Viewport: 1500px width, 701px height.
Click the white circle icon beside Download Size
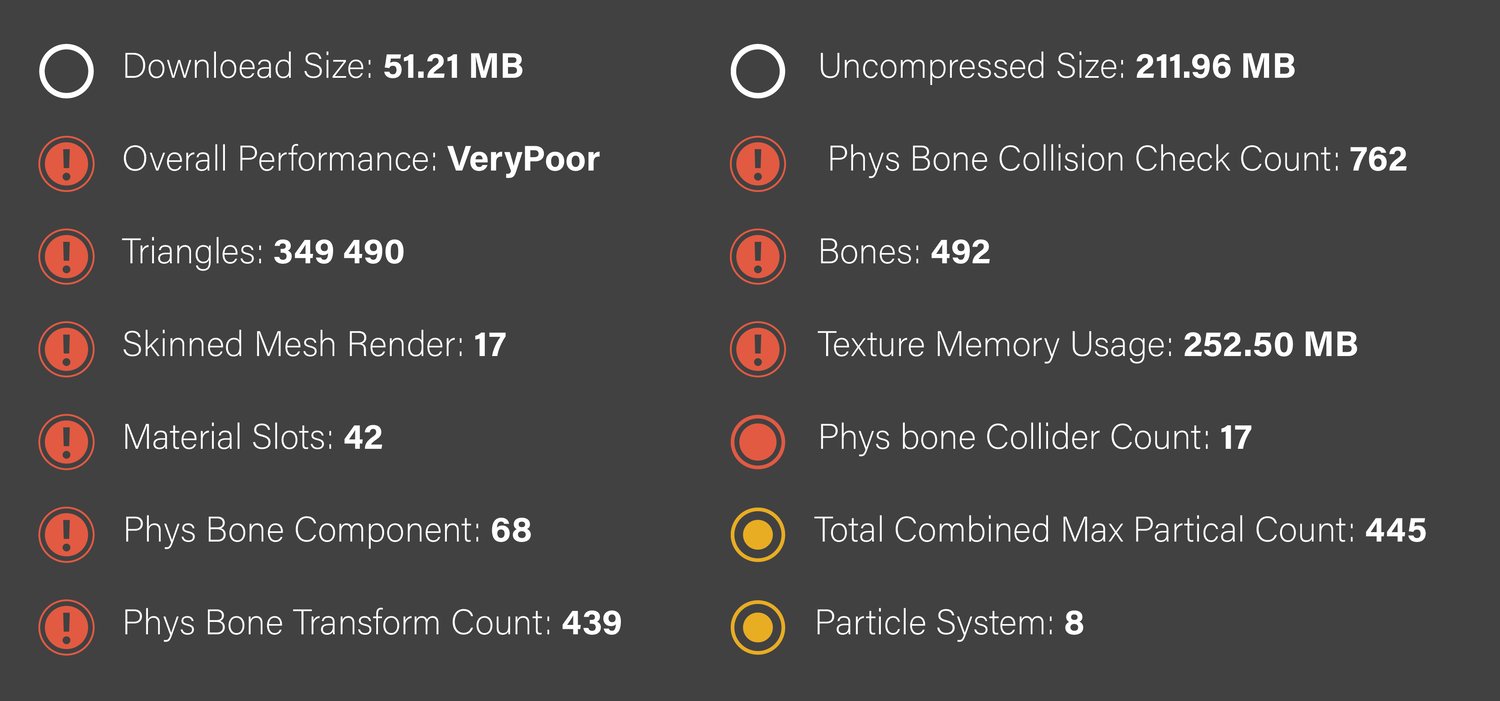[x=66, y=71]
